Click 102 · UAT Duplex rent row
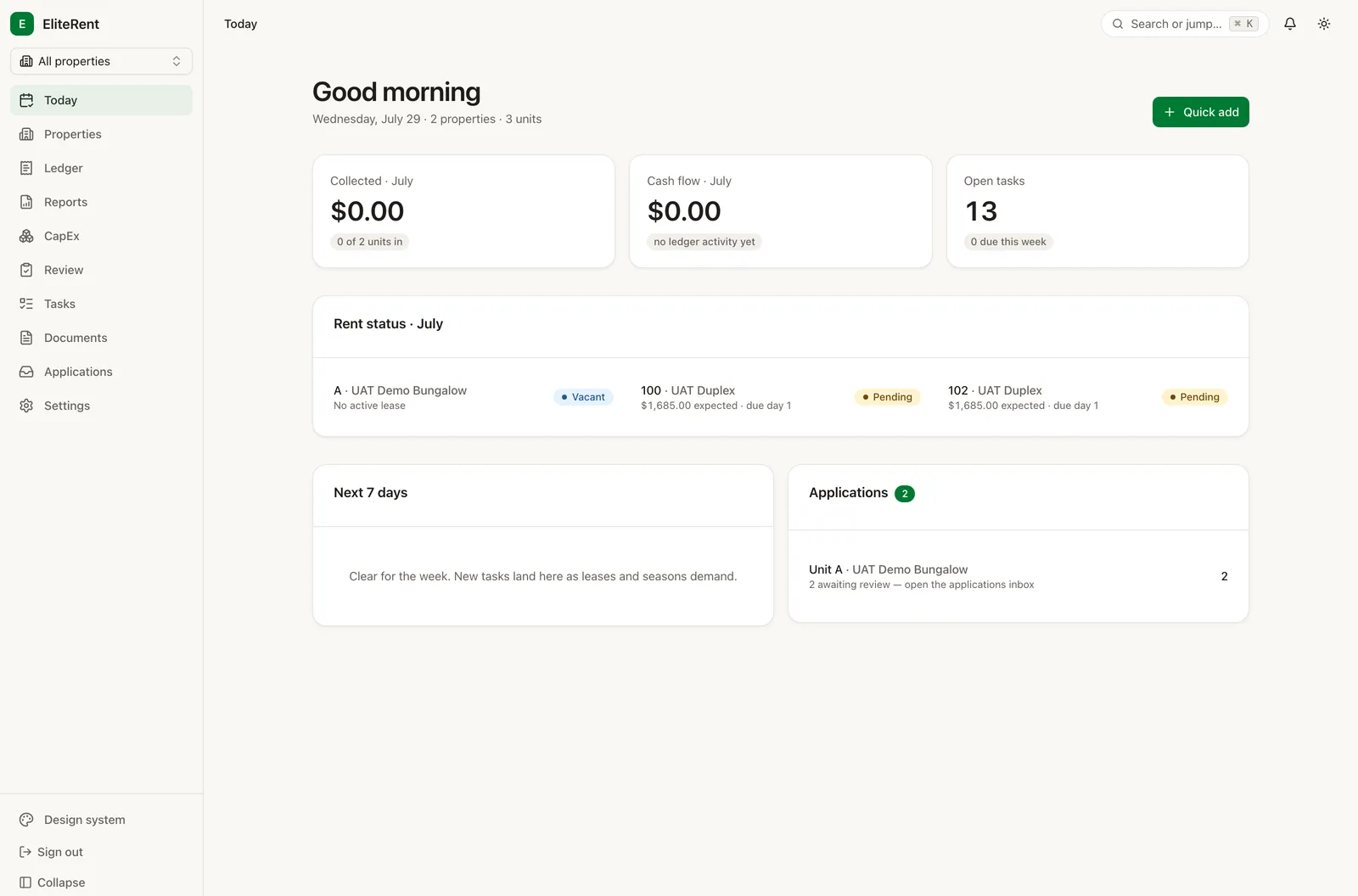Screen dimensions: 1358x896 [1088, 397]
